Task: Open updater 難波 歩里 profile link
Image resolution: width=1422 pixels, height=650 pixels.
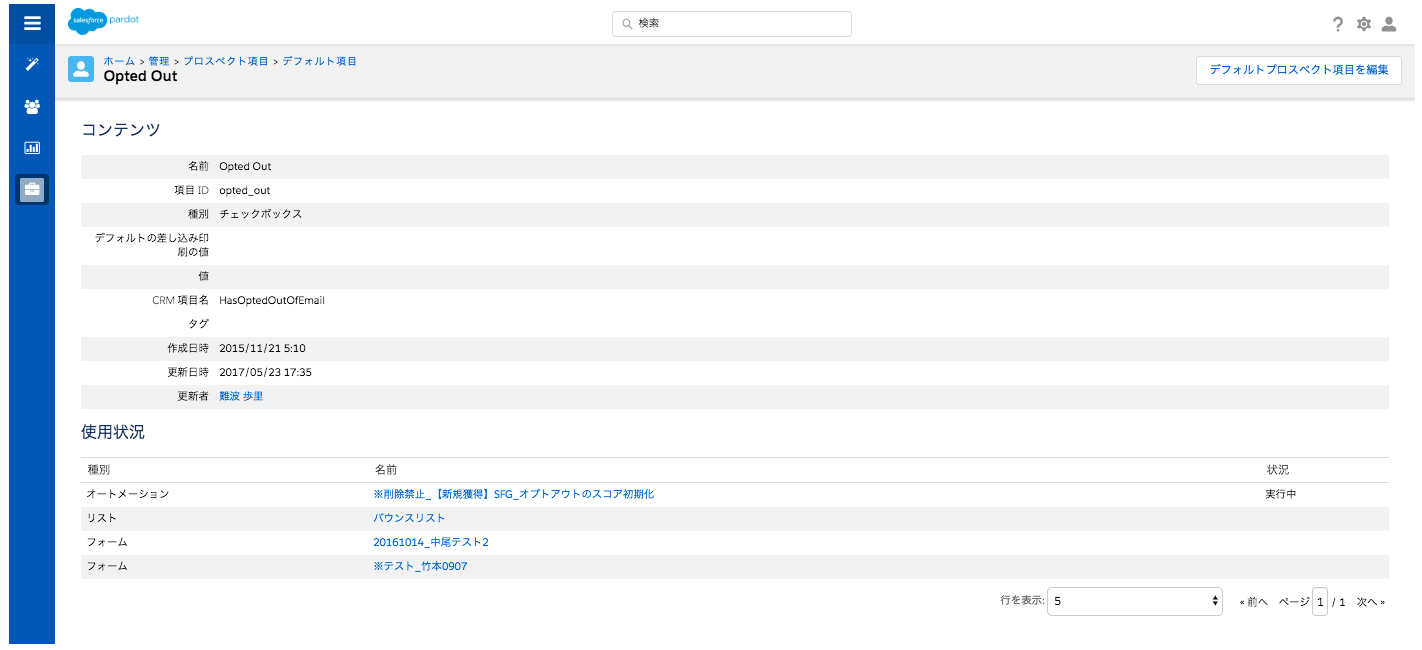Action: (241, 396)
